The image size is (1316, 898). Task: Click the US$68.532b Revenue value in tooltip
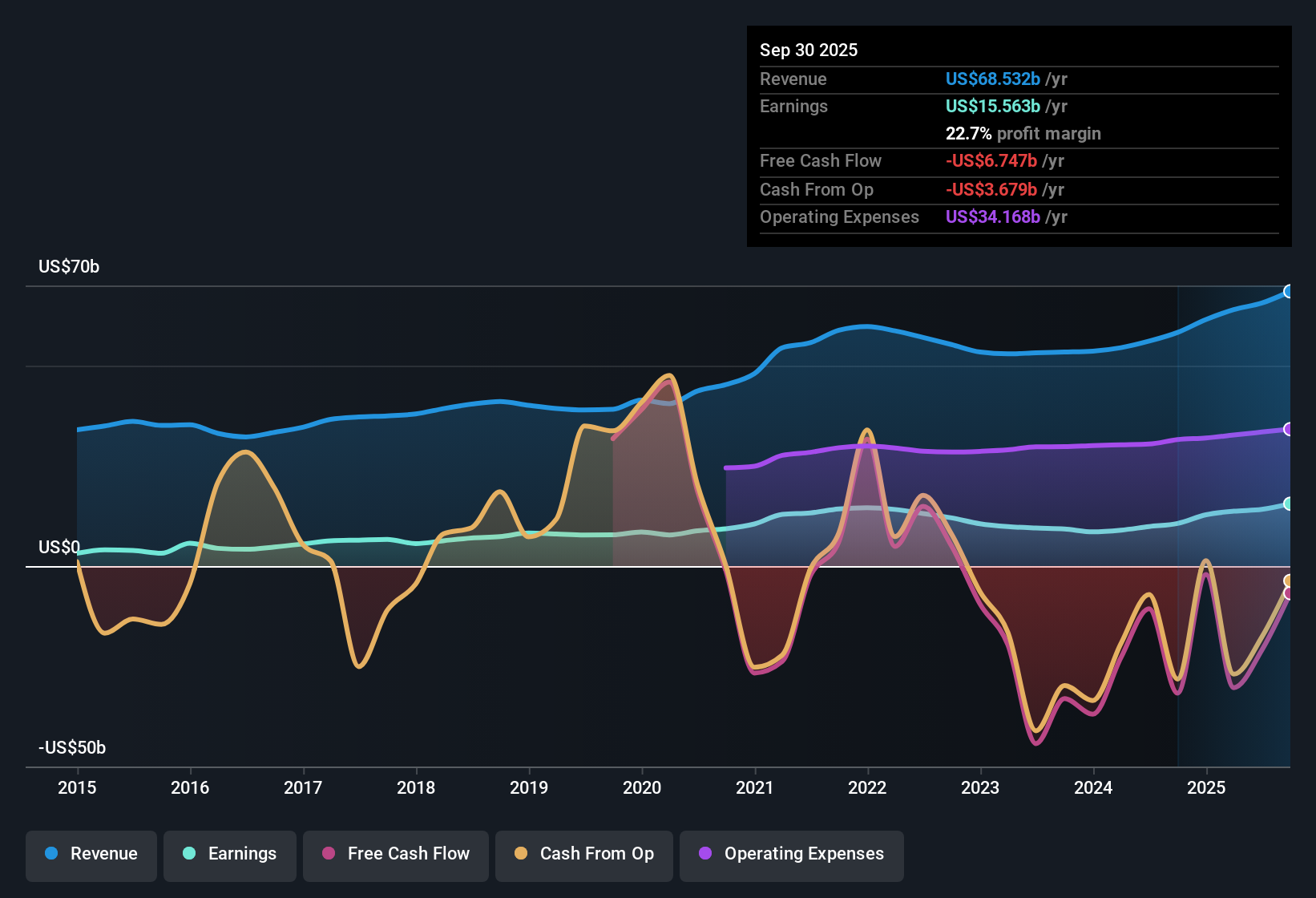(993, 79)
